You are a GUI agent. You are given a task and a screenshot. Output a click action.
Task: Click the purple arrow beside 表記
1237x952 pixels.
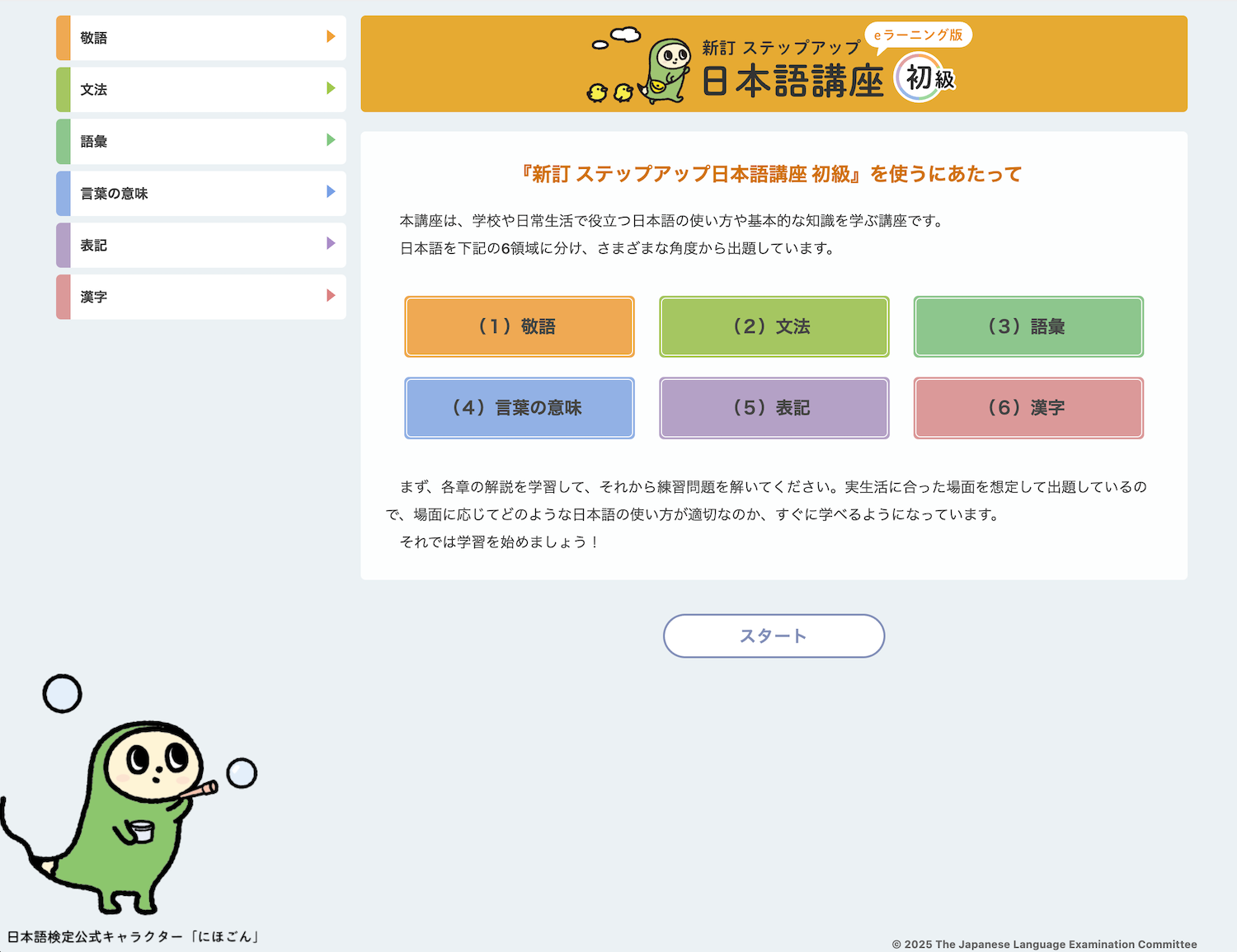(x=331, y=244)
